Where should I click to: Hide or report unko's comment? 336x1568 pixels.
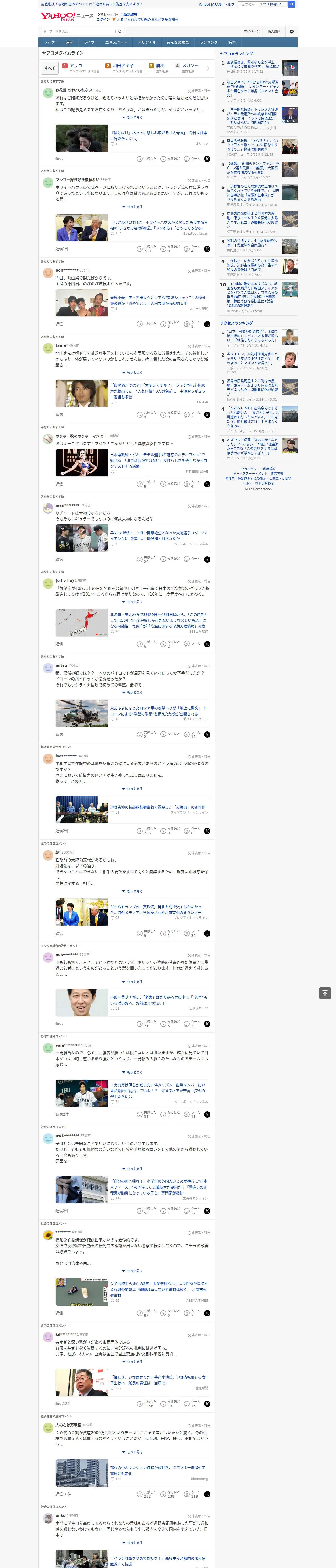click(x=199, y=1516)
